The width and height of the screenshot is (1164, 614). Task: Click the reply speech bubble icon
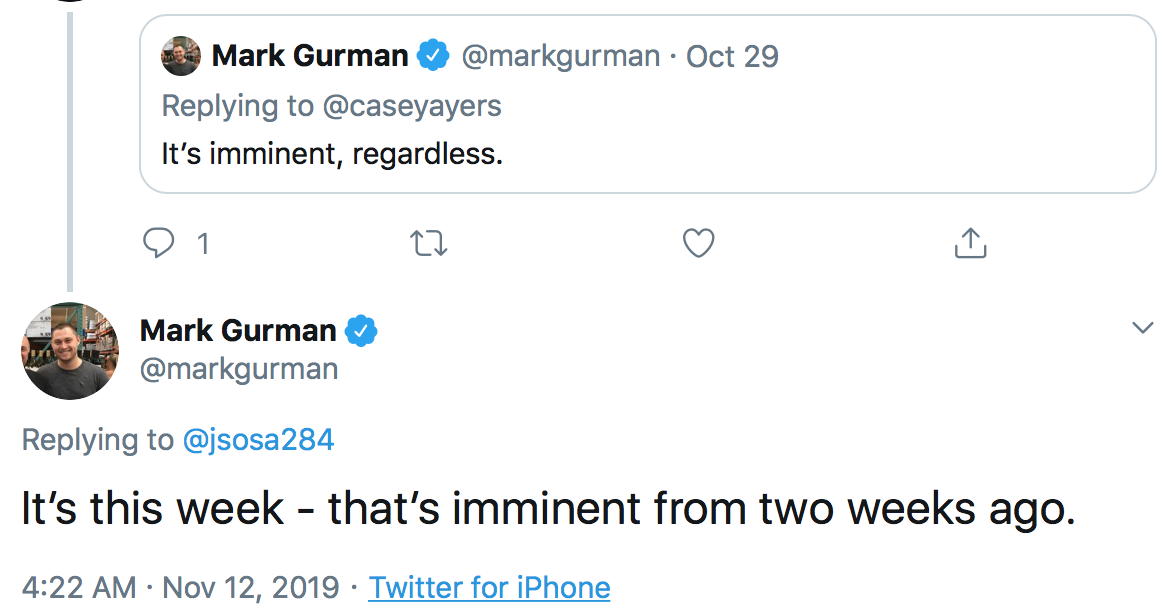click(x=159, y=243)
